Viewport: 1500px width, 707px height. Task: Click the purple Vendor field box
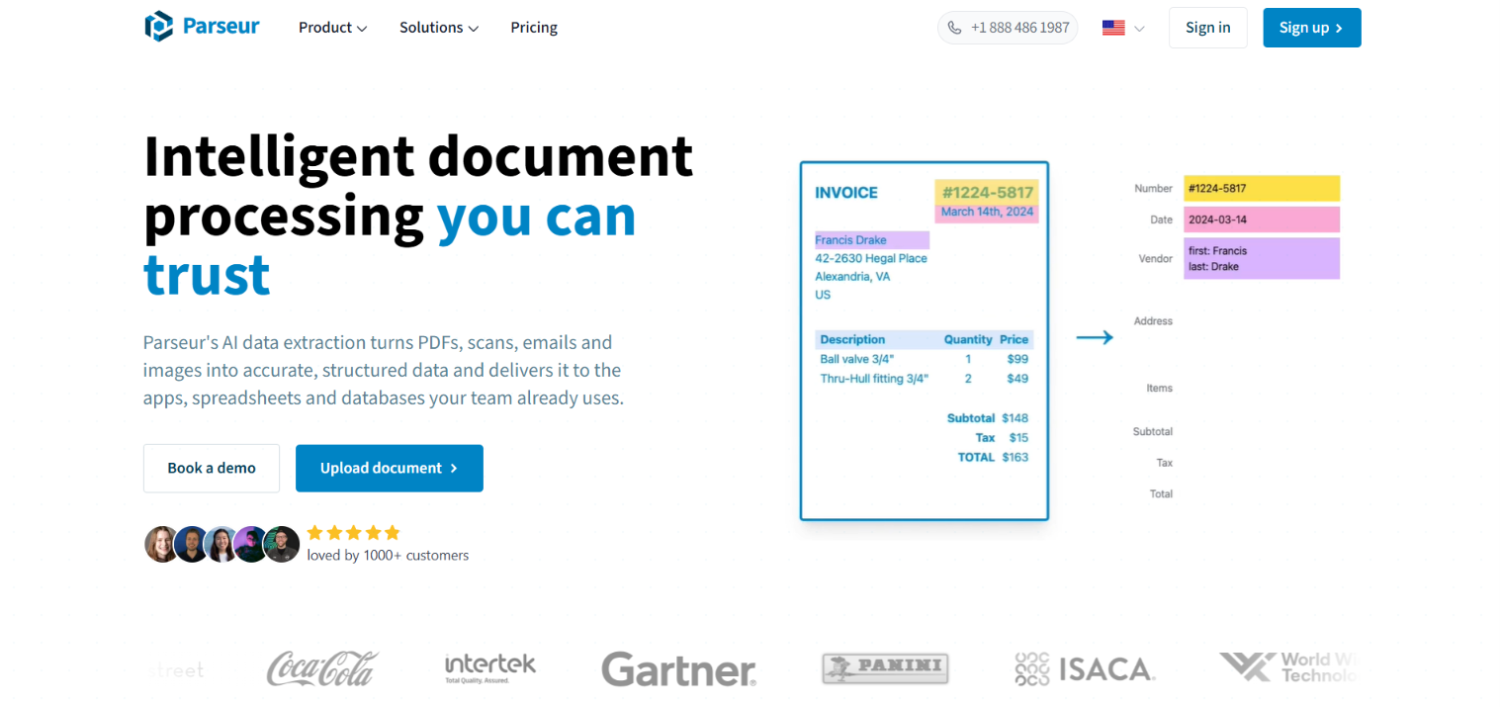(1262, 258)
